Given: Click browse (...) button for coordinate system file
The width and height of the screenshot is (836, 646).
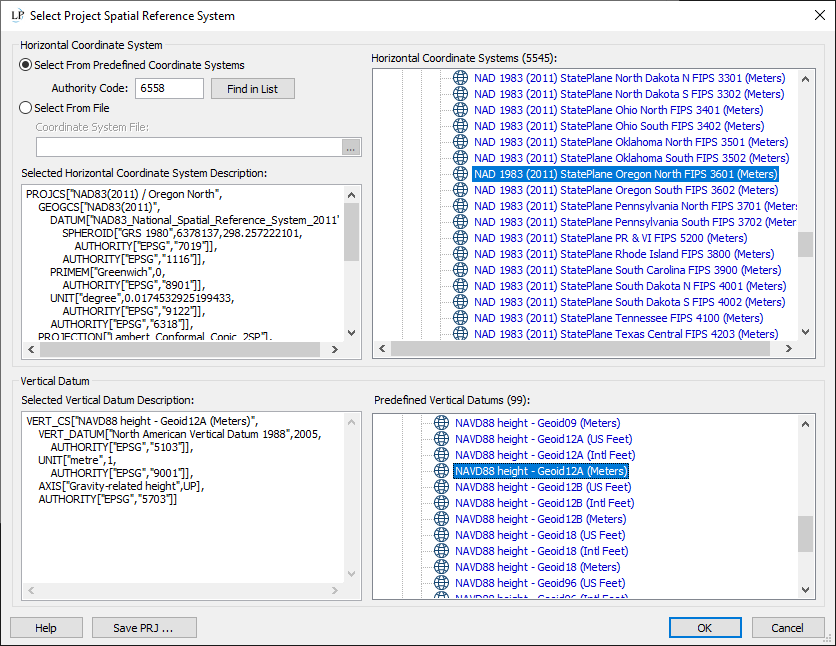Looking at the screenshot, I should click(351, 148).
